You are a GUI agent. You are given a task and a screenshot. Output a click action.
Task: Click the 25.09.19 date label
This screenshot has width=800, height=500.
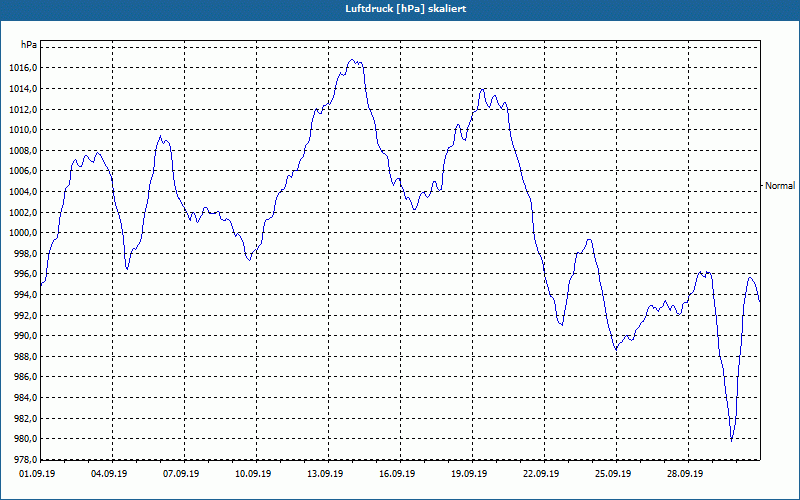[613, 473]
